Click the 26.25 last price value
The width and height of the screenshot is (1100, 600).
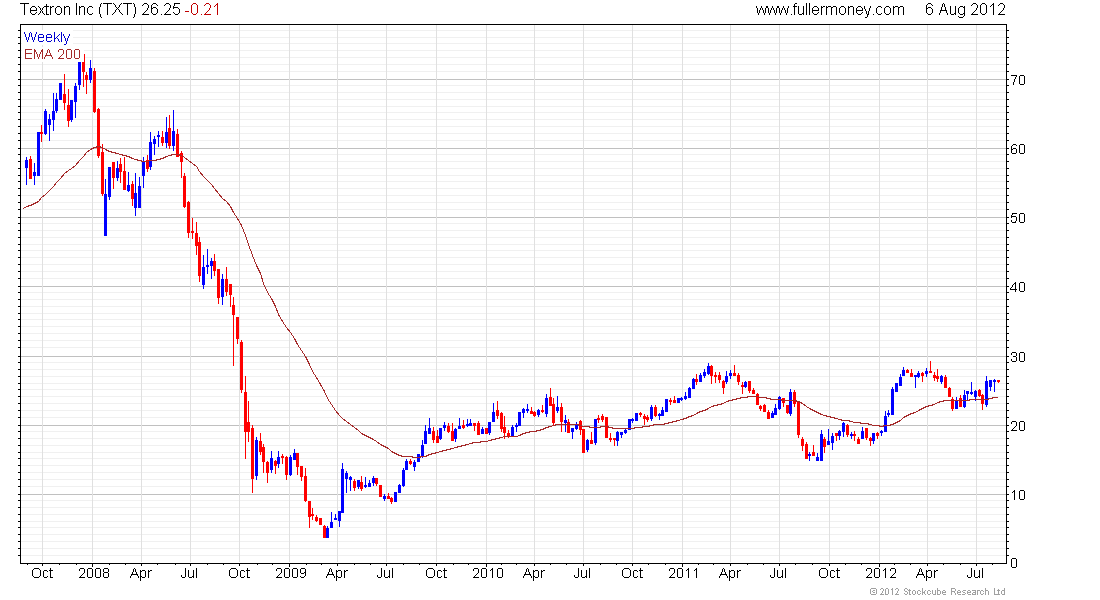click(x=161, y=10)
